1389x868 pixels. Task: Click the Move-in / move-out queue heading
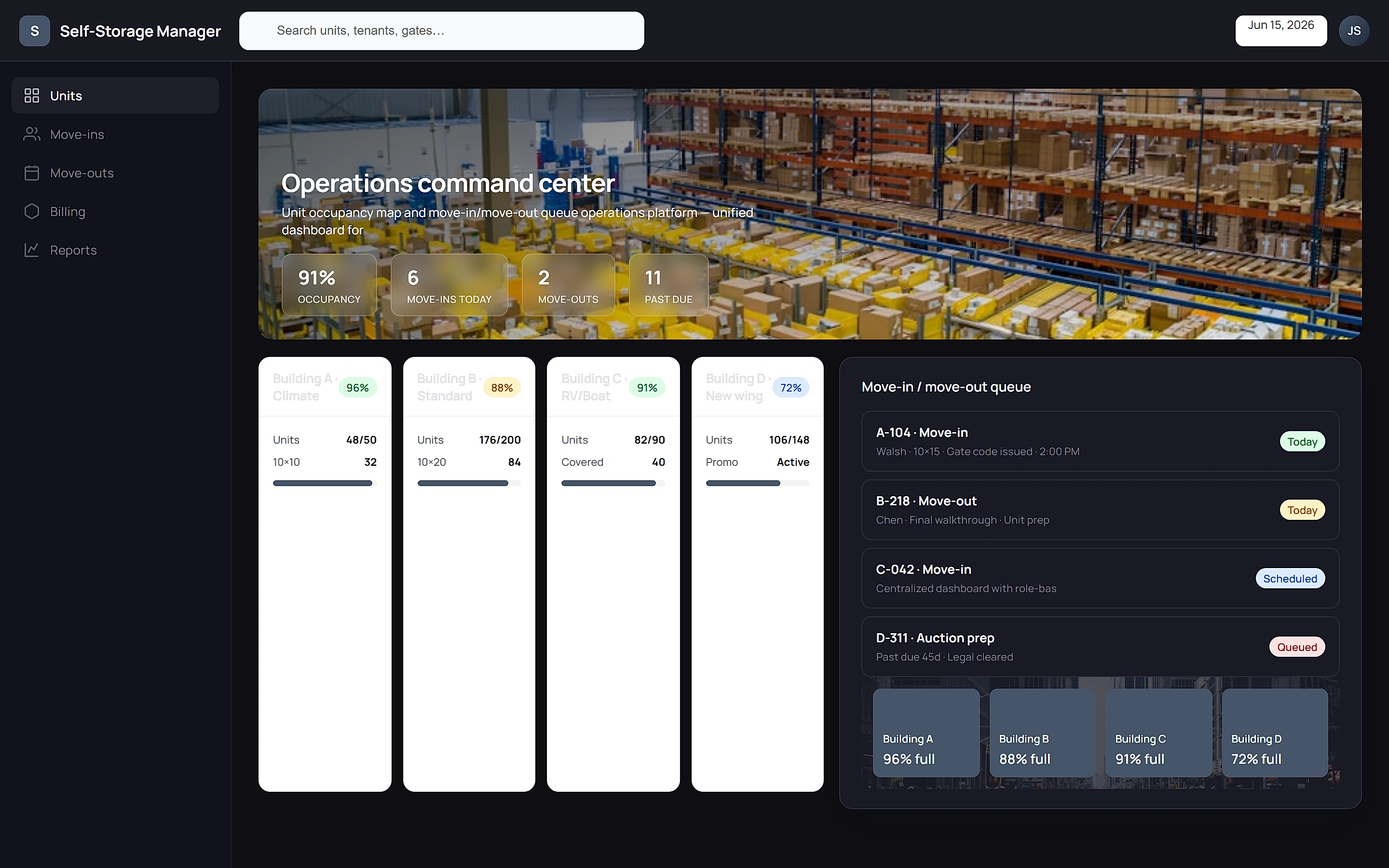[x=946, y=387]
